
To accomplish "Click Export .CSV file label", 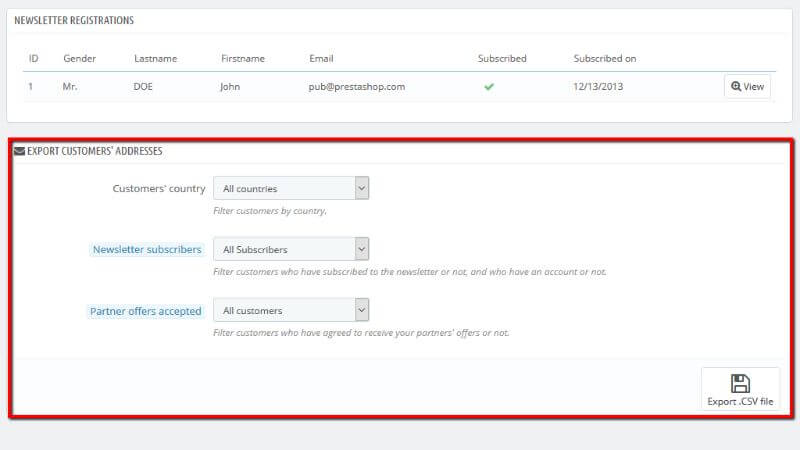I will [x=740, y=402].
